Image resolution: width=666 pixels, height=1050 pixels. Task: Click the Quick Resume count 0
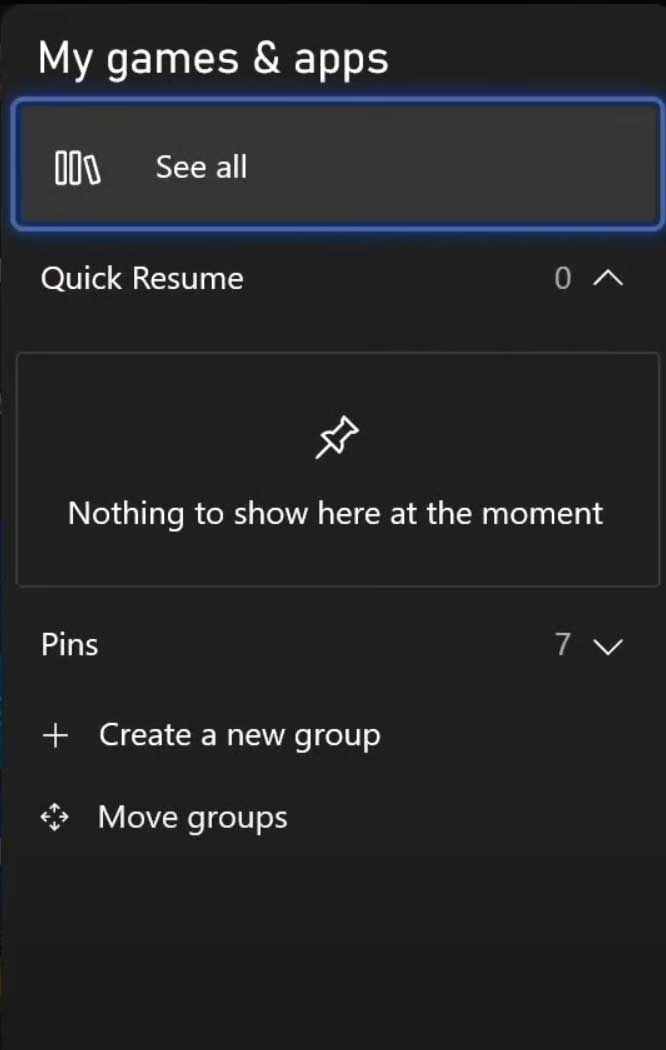pyautogui.click(x=563, y=278)
